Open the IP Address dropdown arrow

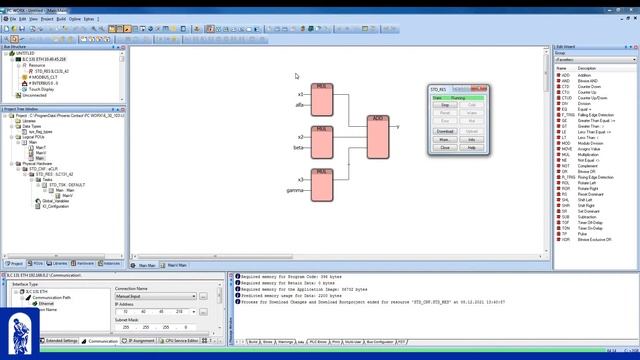[194, 312]
